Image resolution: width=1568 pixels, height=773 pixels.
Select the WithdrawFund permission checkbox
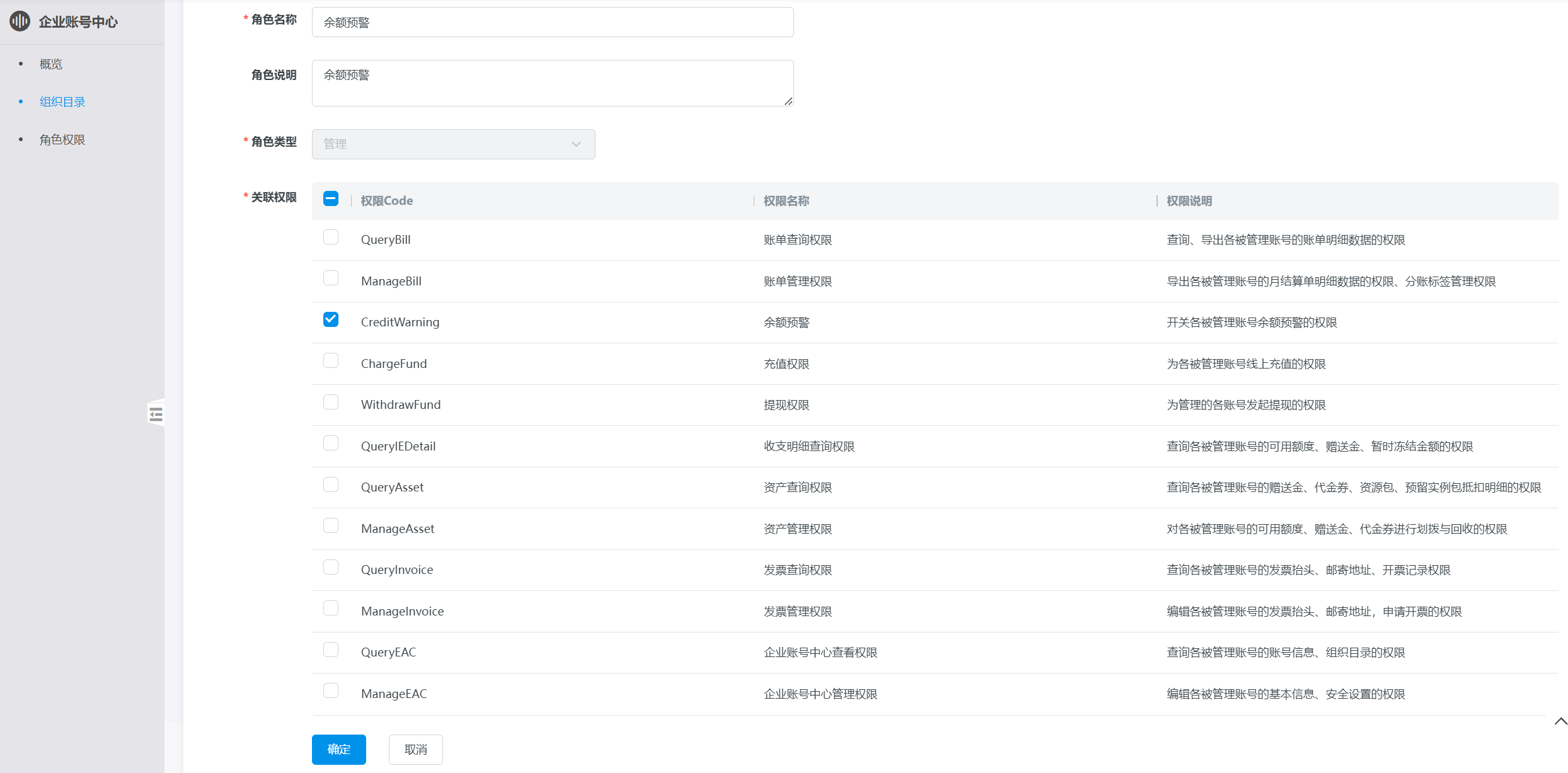[x=331, y=403]
